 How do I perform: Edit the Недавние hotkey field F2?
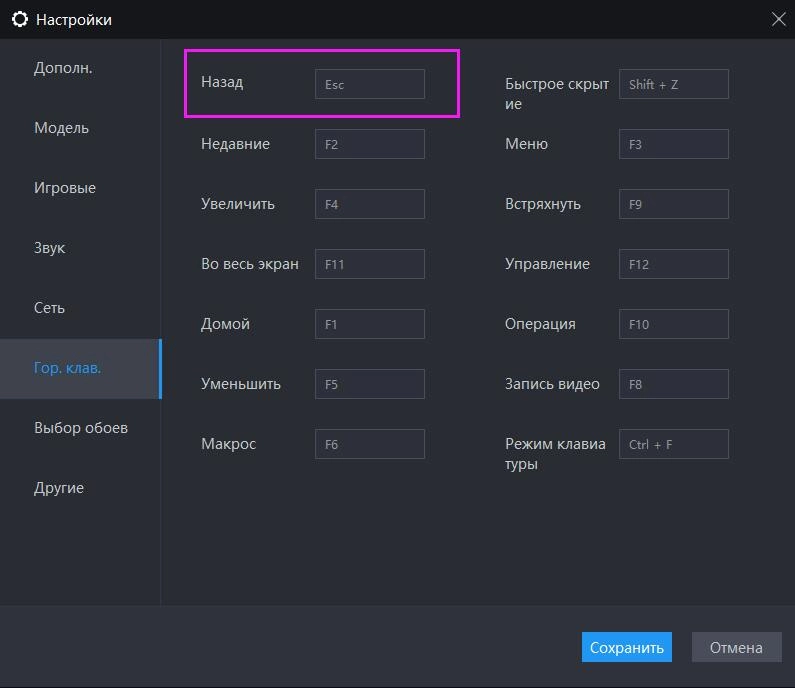tap(369, 144)
